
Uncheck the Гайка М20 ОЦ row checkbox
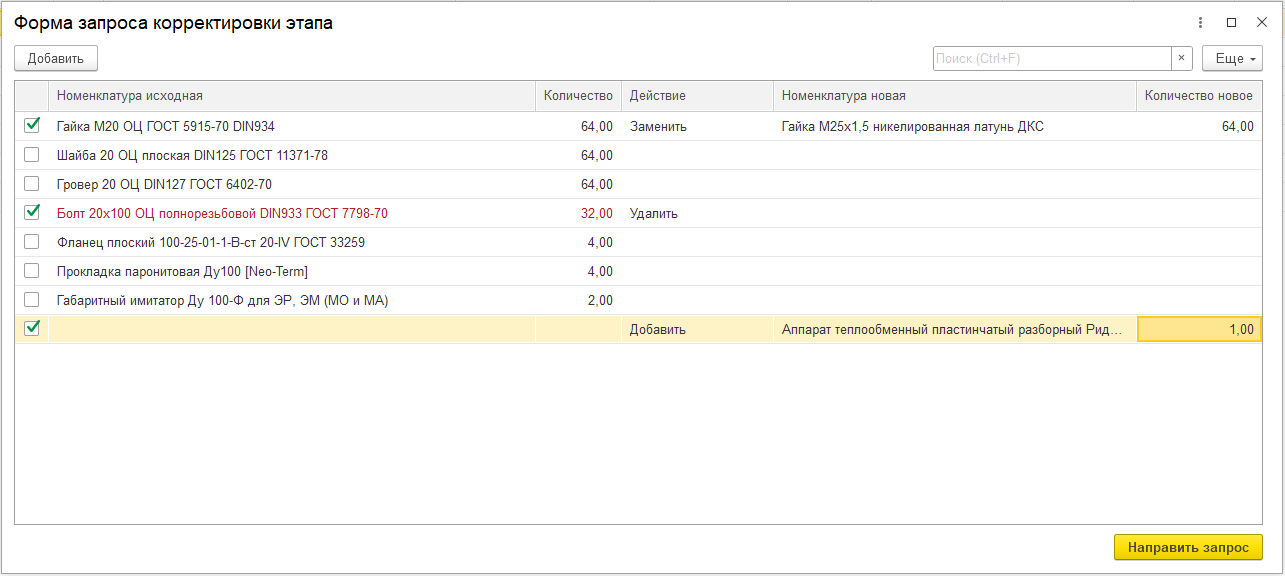(32, 126)
